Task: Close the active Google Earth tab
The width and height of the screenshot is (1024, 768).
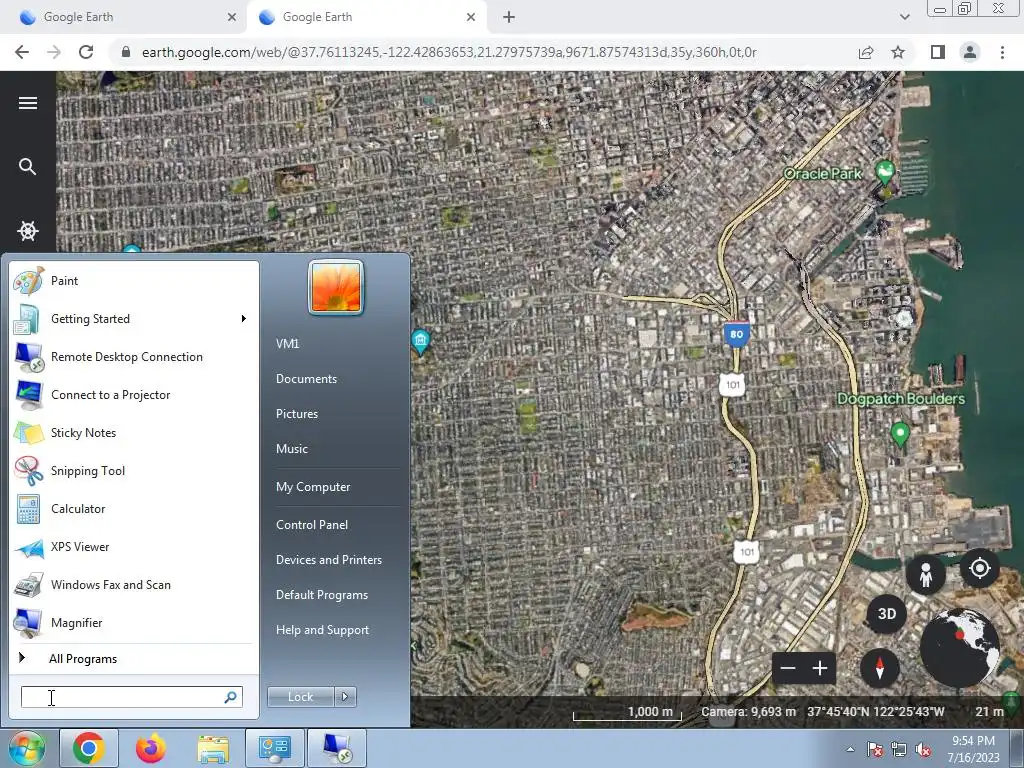Action: tap(471, 17)
